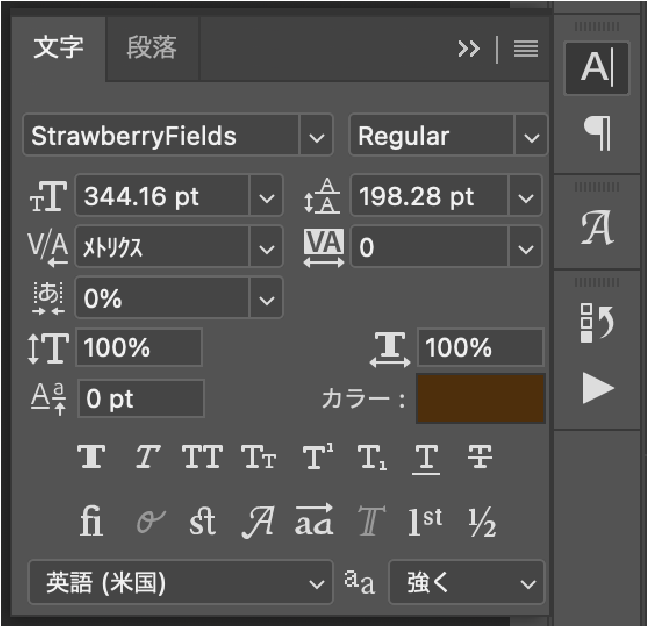This screenshot has width=647, height=627.
Task: Click the 0% tsume field
Action: (x=163, y=297)
